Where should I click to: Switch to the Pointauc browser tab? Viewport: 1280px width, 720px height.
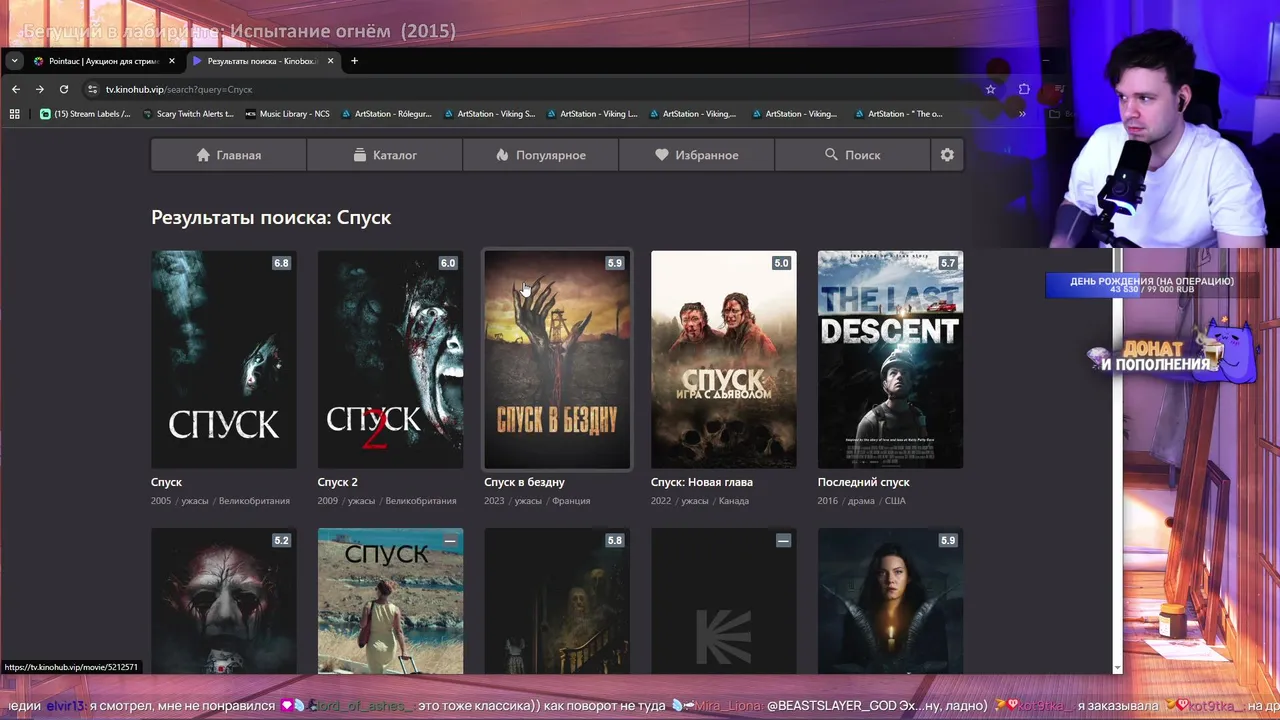[x=104, y=61]
